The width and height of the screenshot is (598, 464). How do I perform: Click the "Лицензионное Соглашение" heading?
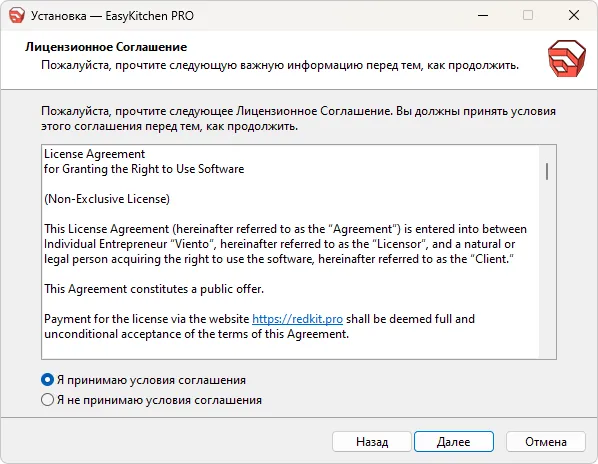pos(106,47)
